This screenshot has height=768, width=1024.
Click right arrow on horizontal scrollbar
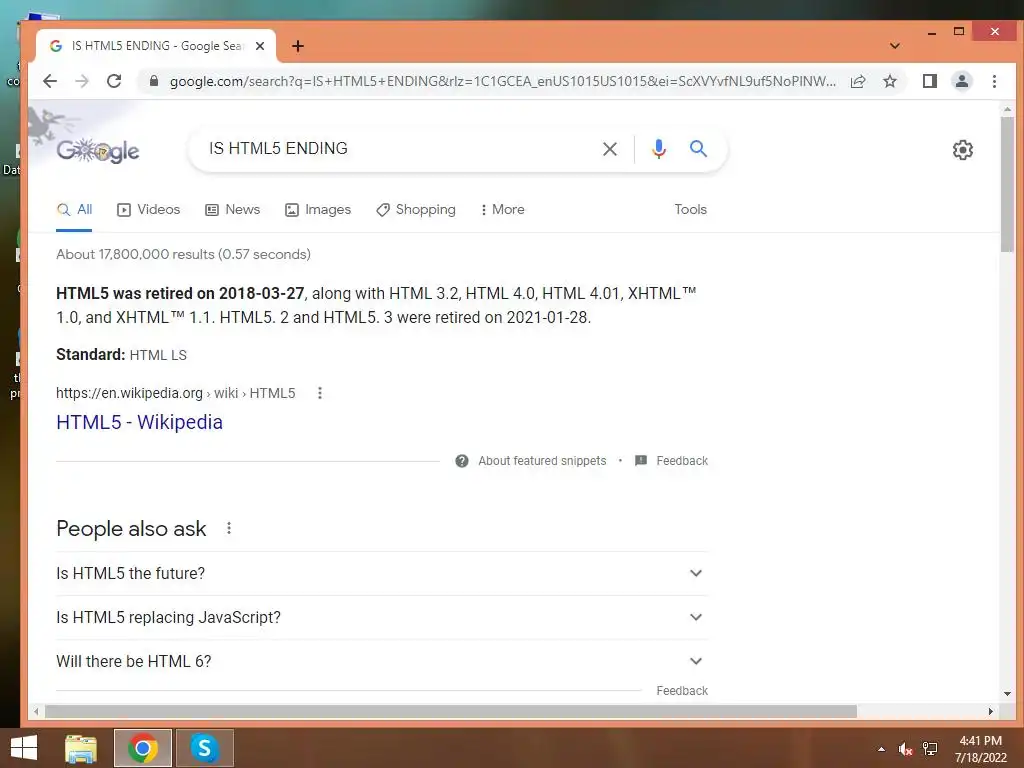pos(991,711)
